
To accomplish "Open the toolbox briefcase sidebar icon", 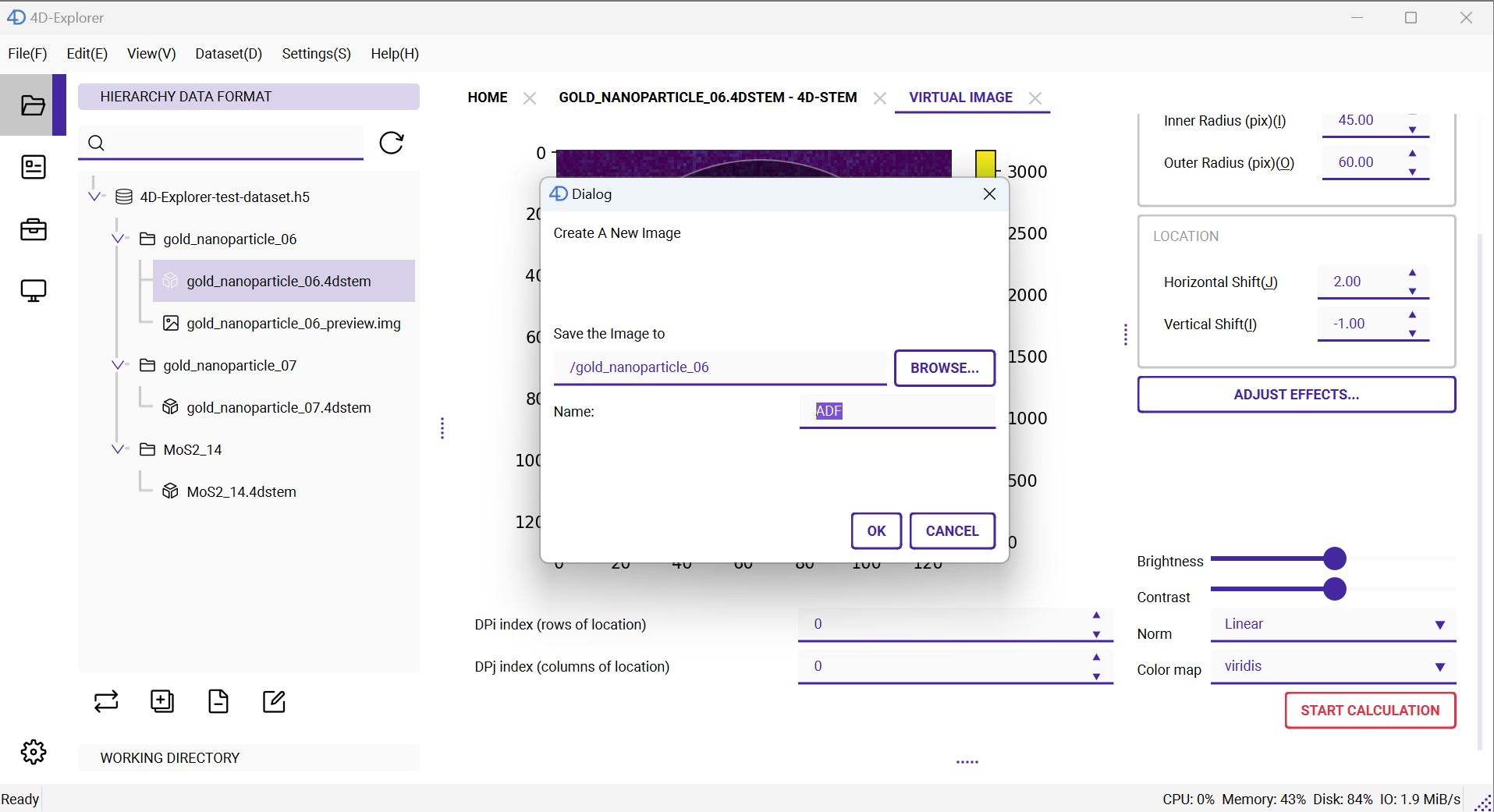I will click(33, 229).
